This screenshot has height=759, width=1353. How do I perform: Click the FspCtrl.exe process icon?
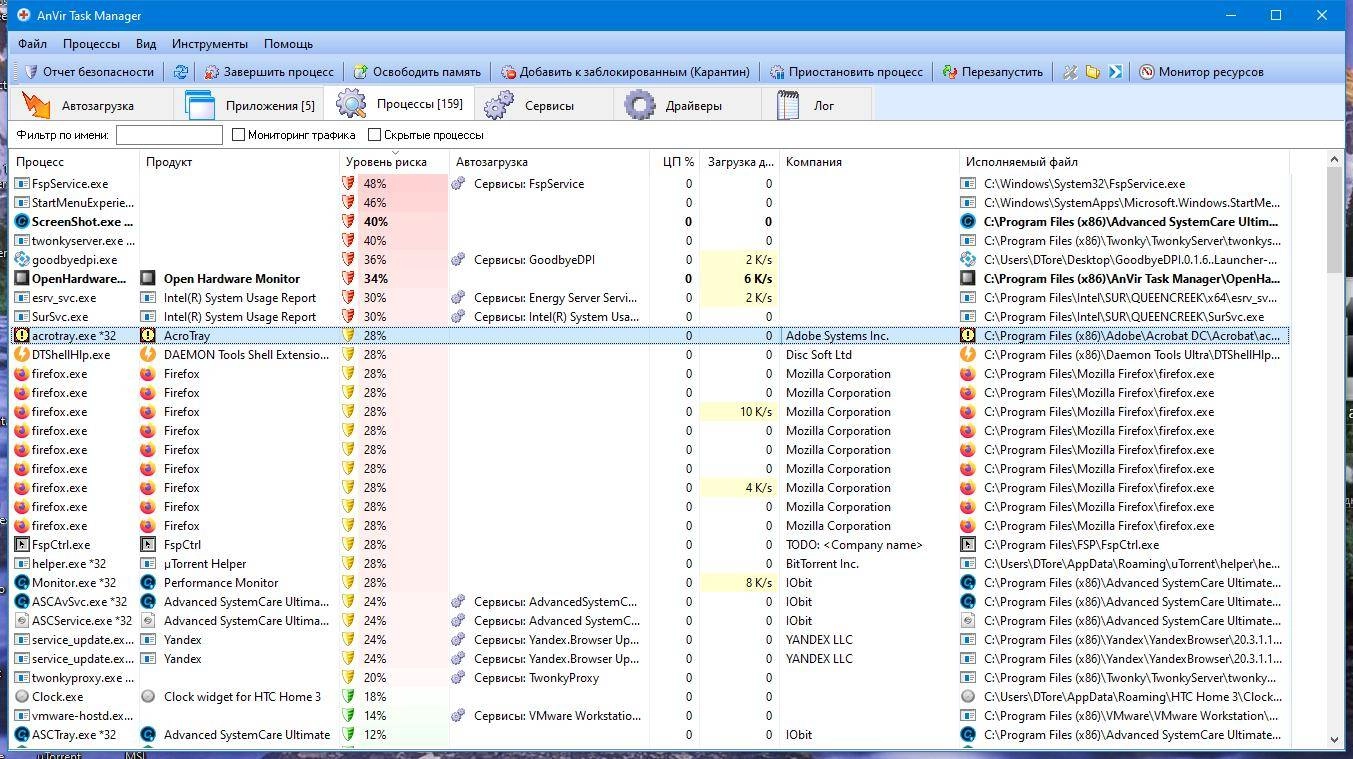(x=22, y=545)
